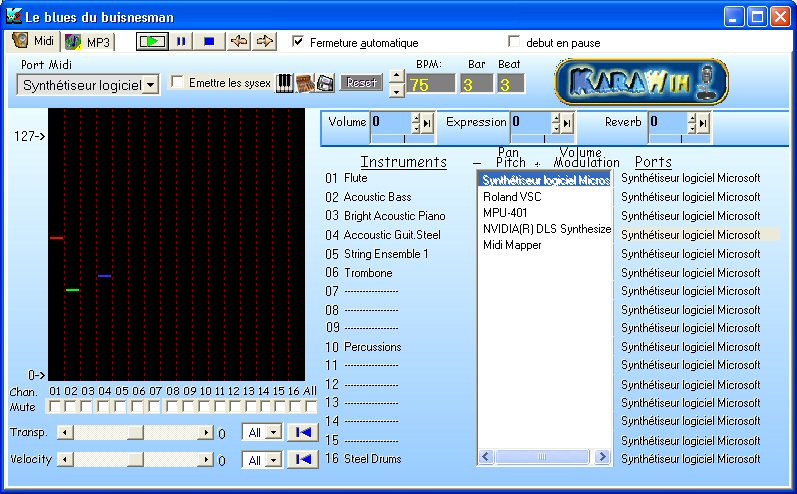Click the Reset button
This screenshot has width=797, height=494.
point(361,82)
